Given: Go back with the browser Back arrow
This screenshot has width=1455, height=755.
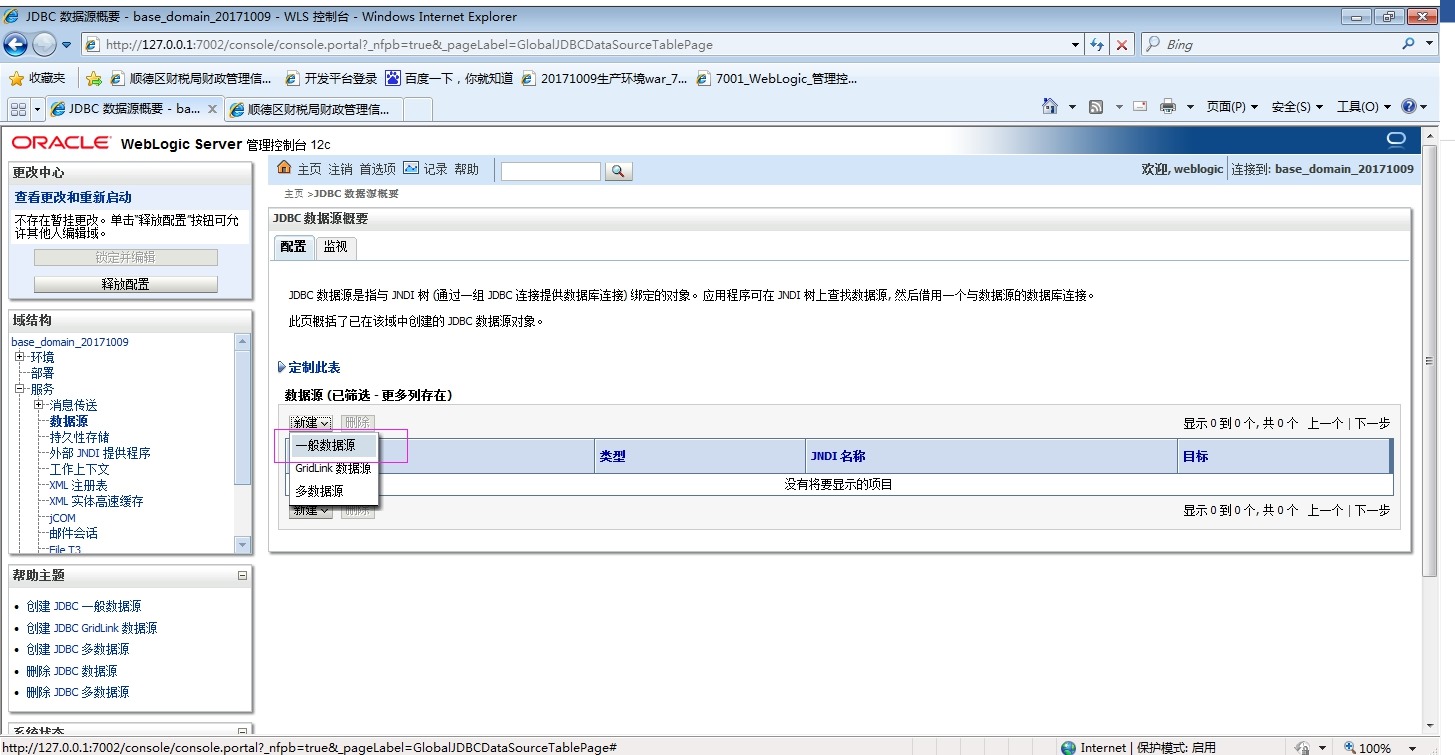Looking at the screenshot, I should (x=15, y=44).
